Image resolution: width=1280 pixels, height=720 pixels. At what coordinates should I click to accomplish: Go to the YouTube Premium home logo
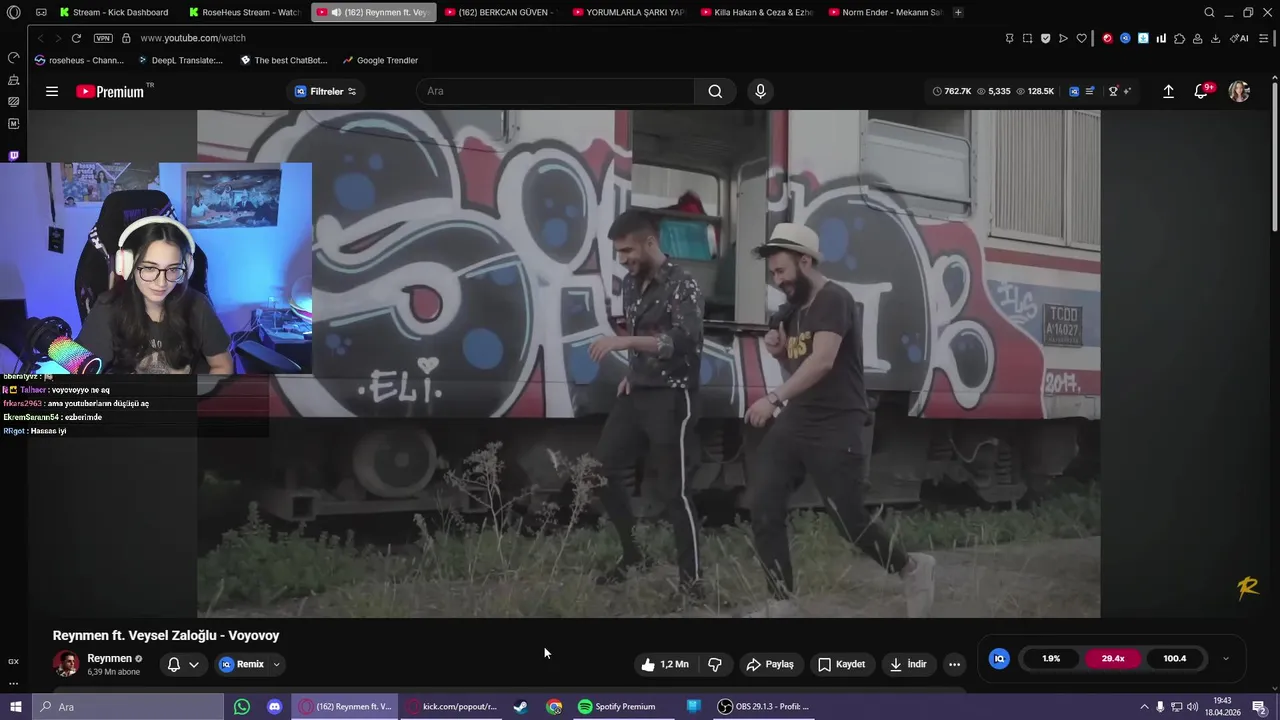[114, 91]
